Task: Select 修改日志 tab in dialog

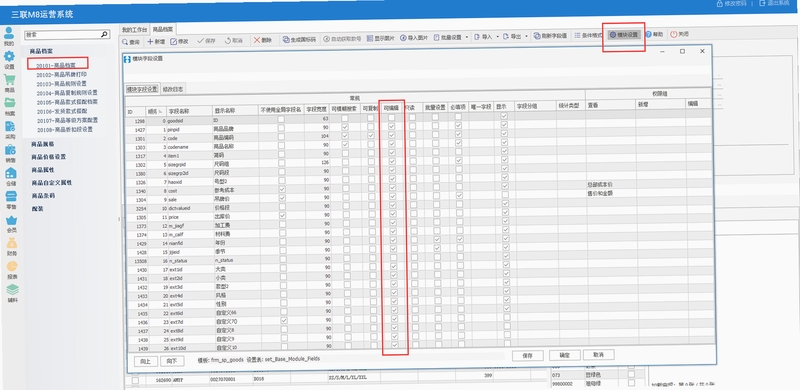Action: point(173,89)
